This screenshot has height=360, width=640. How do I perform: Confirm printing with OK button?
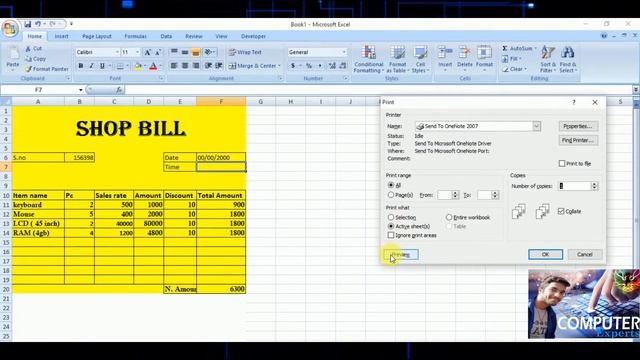pos(545,254)
